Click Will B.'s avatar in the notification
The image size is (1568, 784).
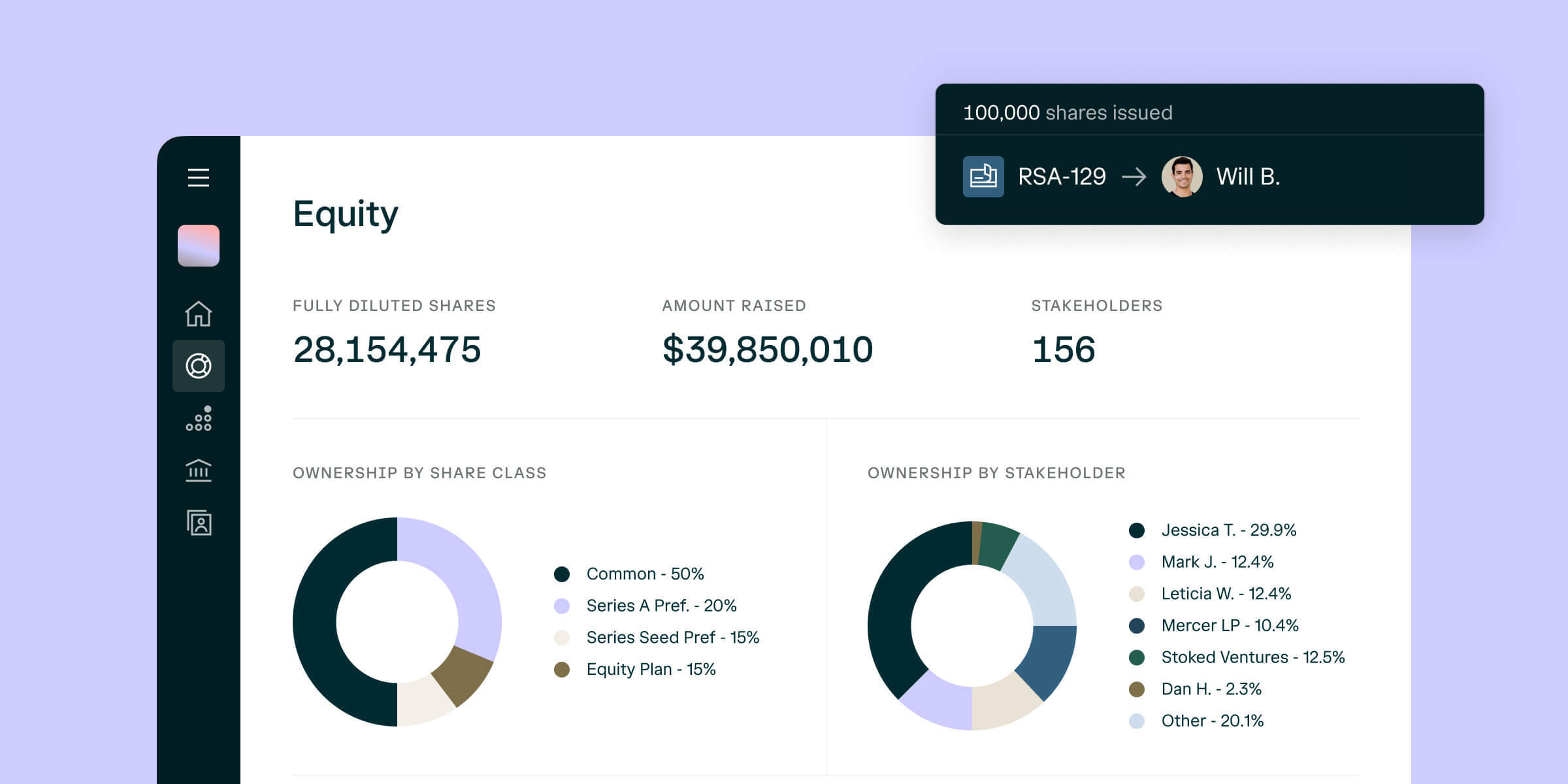coord(1184,176)
